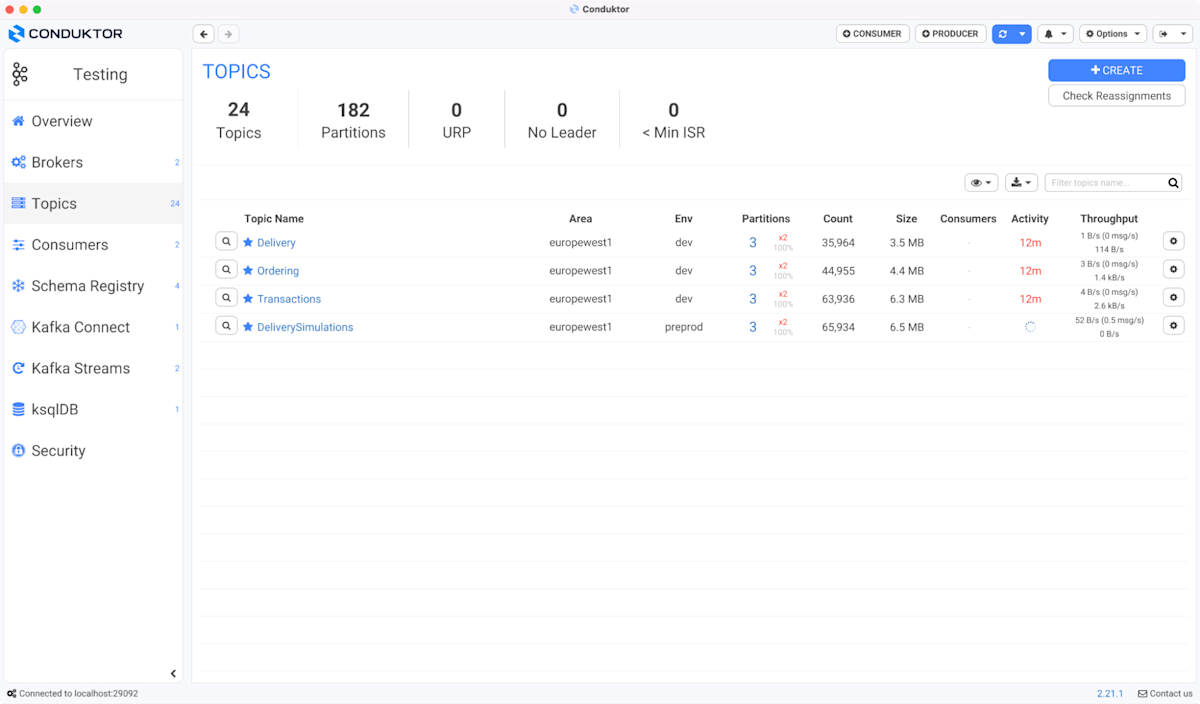1200x704 pixels.
Task: Open Schema Registry in the sidebar
Action: [x=94, y=285]
